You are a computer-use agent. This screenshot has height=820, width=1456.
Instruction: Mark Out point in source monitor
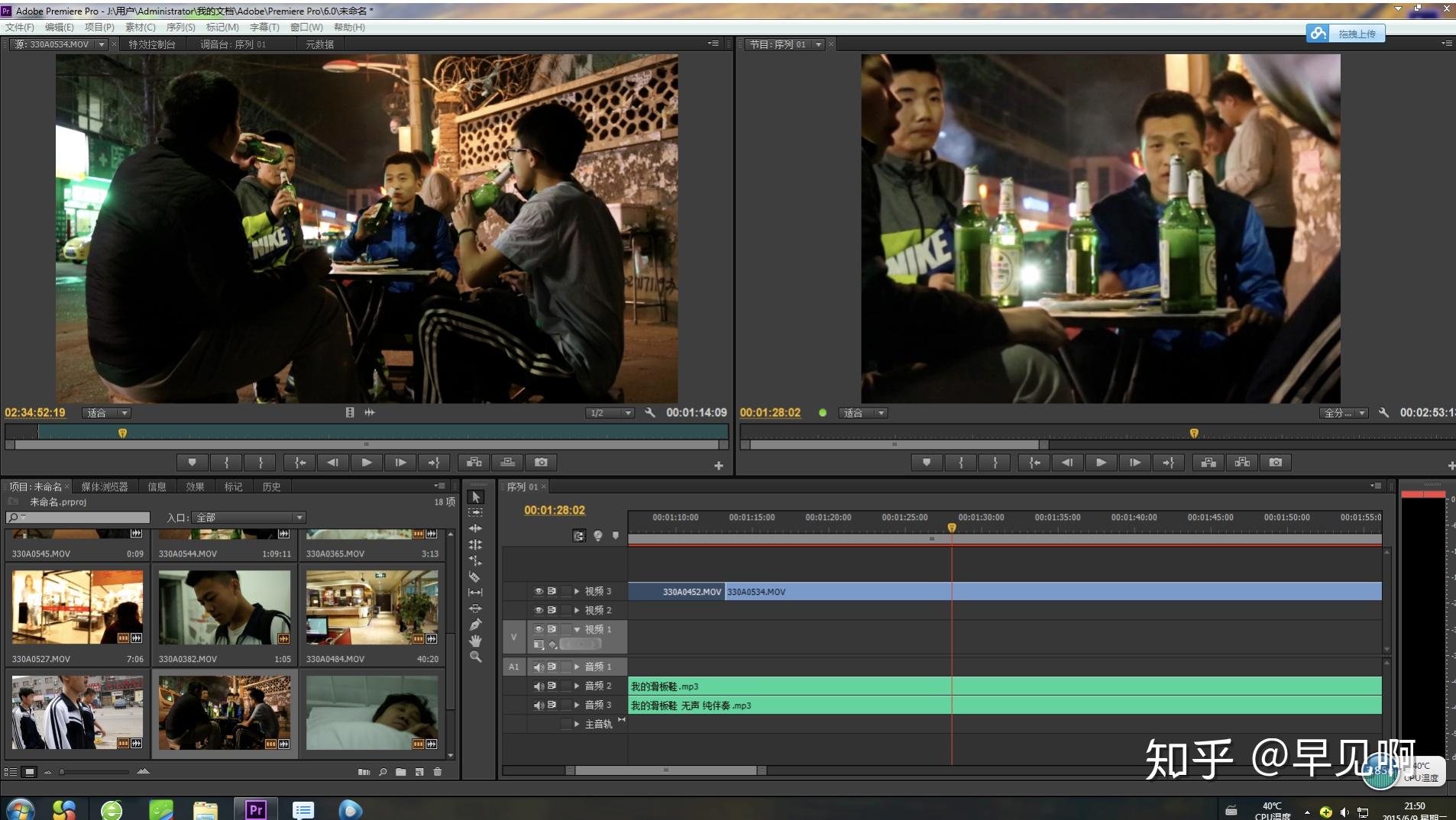(x=260, y=463)
